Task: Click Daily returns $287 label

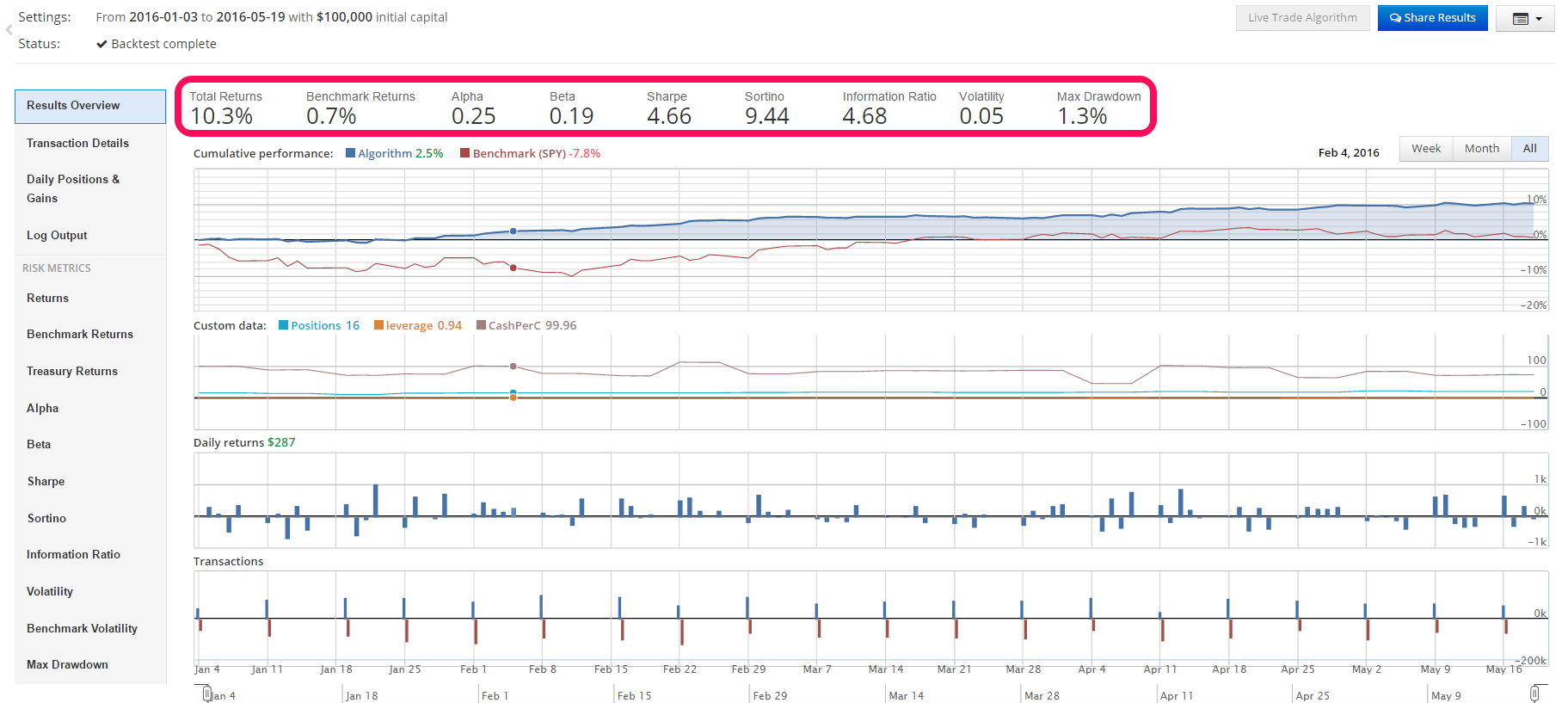Action: point(244,442)
